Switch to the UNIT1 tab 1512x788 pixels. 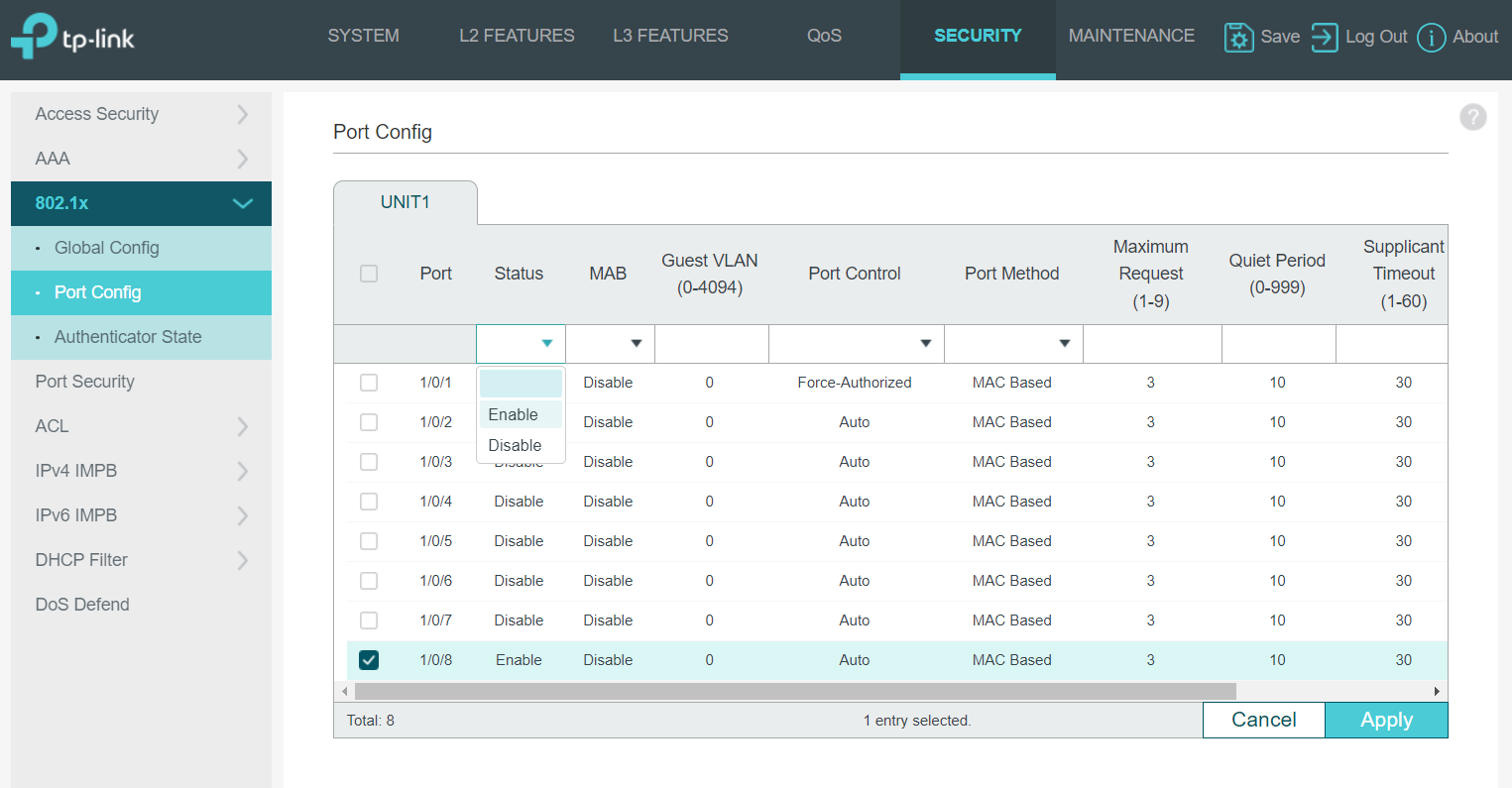(406, 202)
